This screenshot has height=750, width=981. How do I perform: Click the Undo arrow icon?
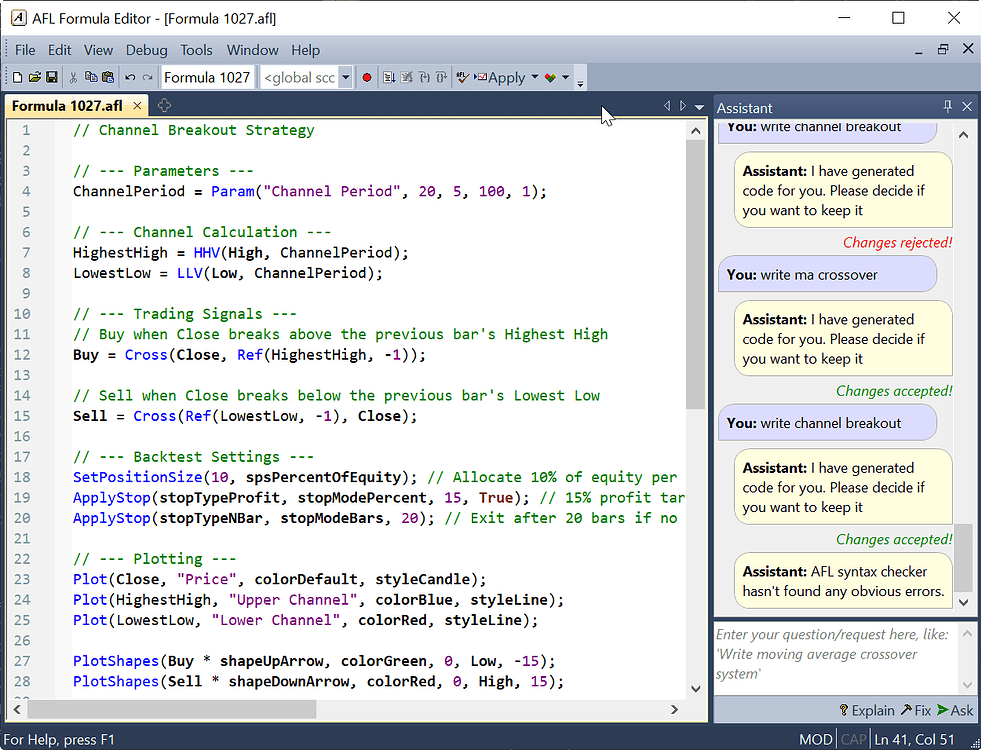[130, 77]
